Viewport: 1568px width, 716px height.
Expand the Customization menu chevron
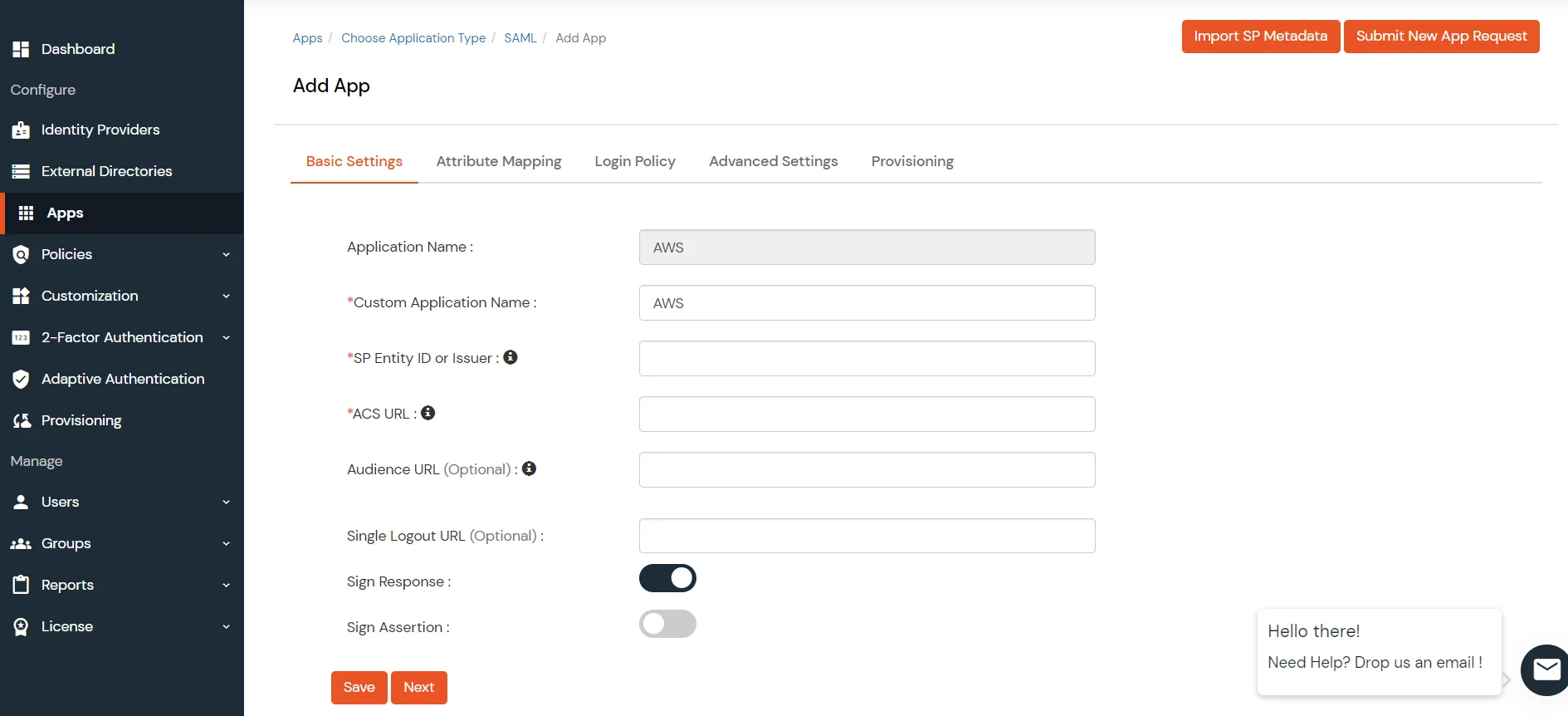click(226, 297)
